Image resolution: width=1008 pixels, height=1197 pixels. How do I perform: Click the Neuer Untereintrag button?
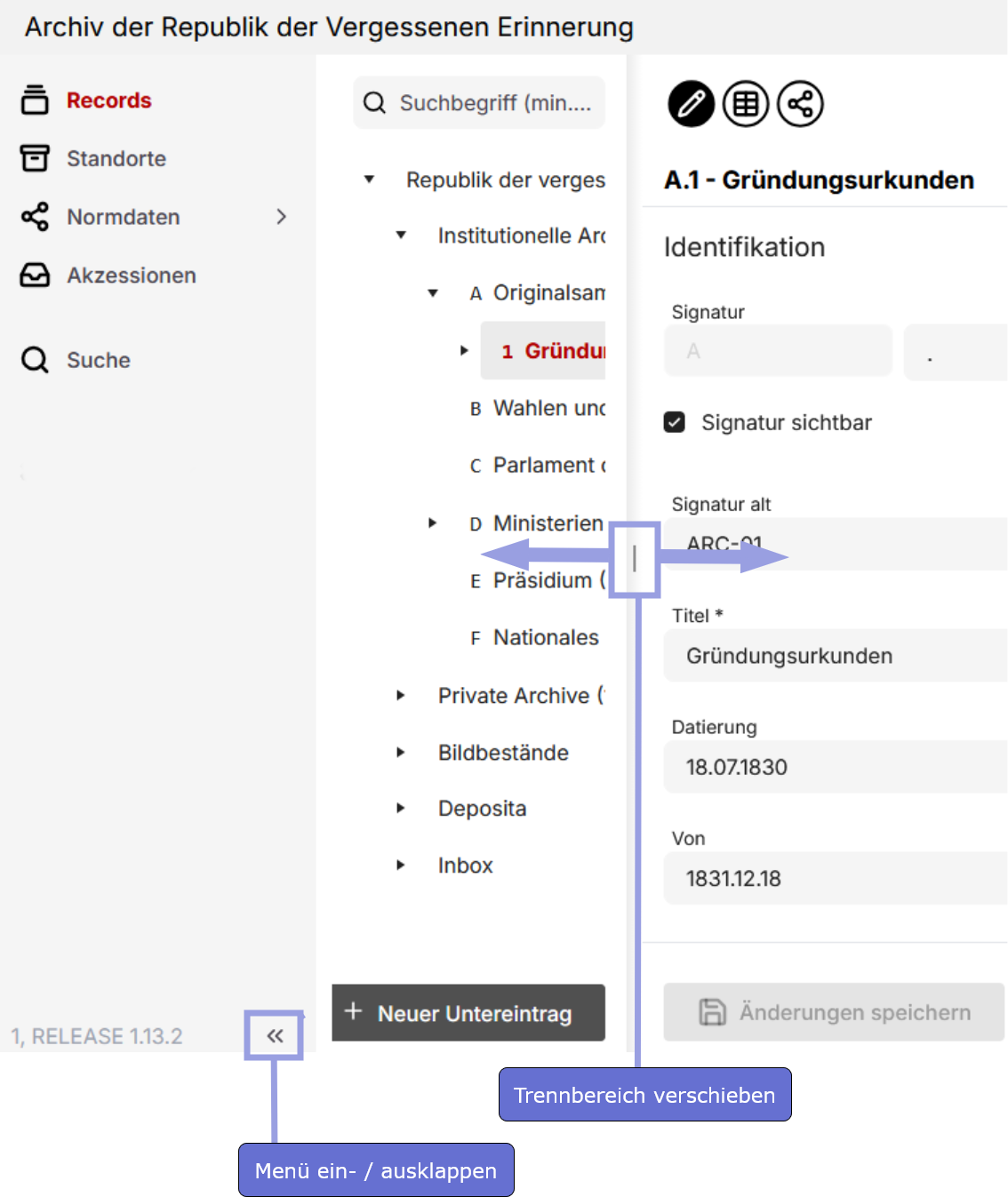[x=468, y=1013]
